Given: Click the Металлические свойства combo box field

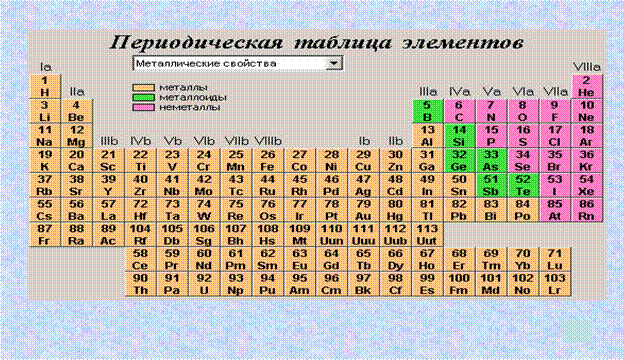Looking at the screenshot, I should (x=238, y=63).
